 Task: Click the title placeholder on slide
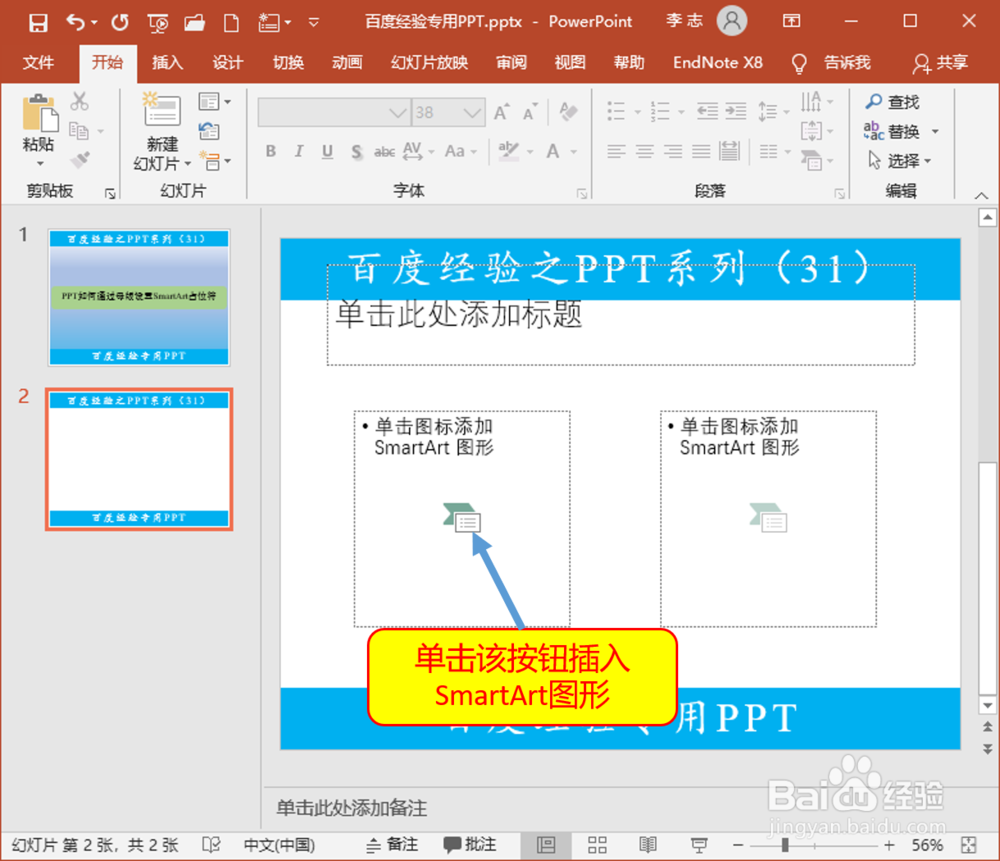(621, 314)
